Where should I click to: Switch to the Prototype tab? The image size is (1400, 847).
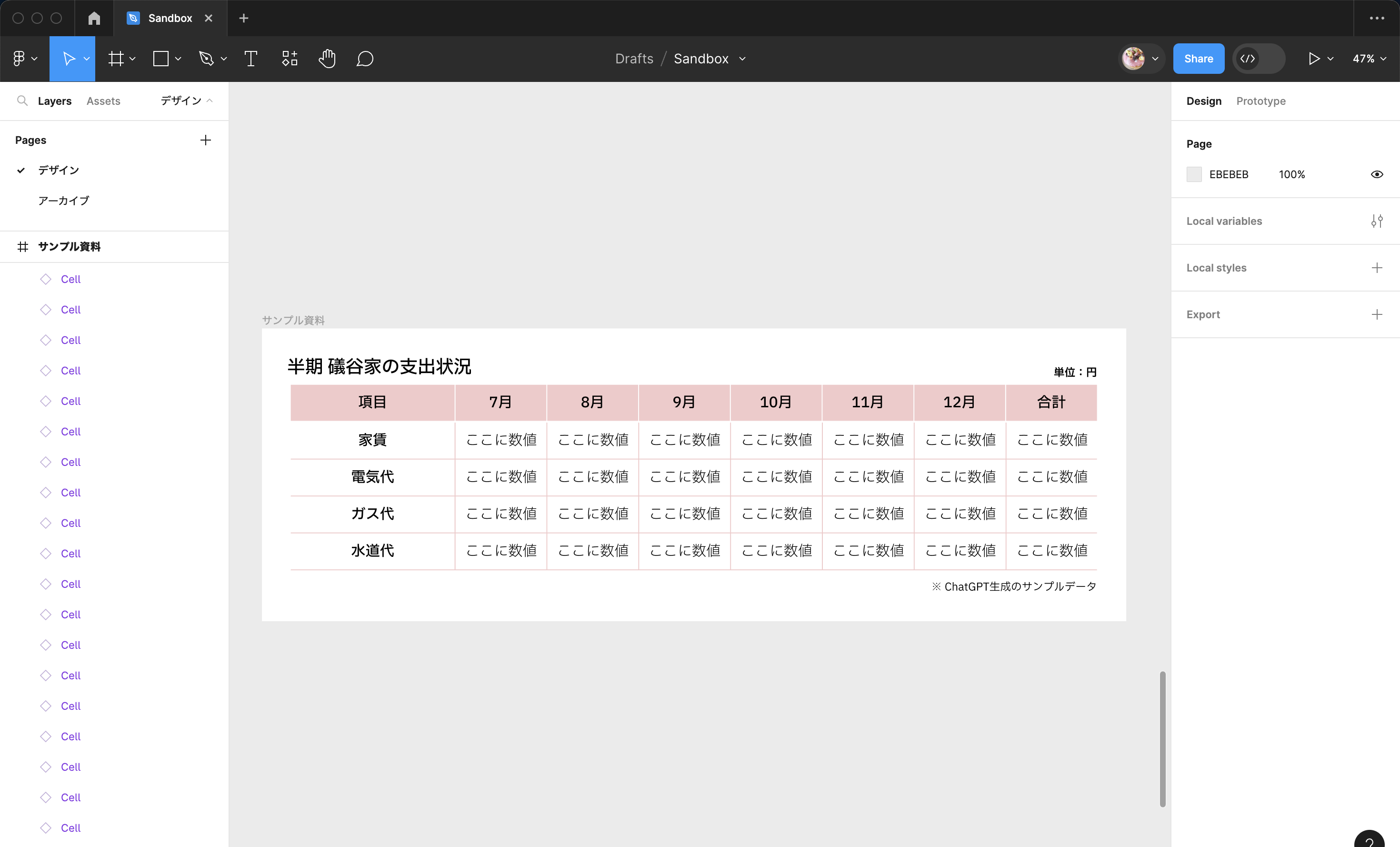pyautogui.click(x=1260, y=101)
